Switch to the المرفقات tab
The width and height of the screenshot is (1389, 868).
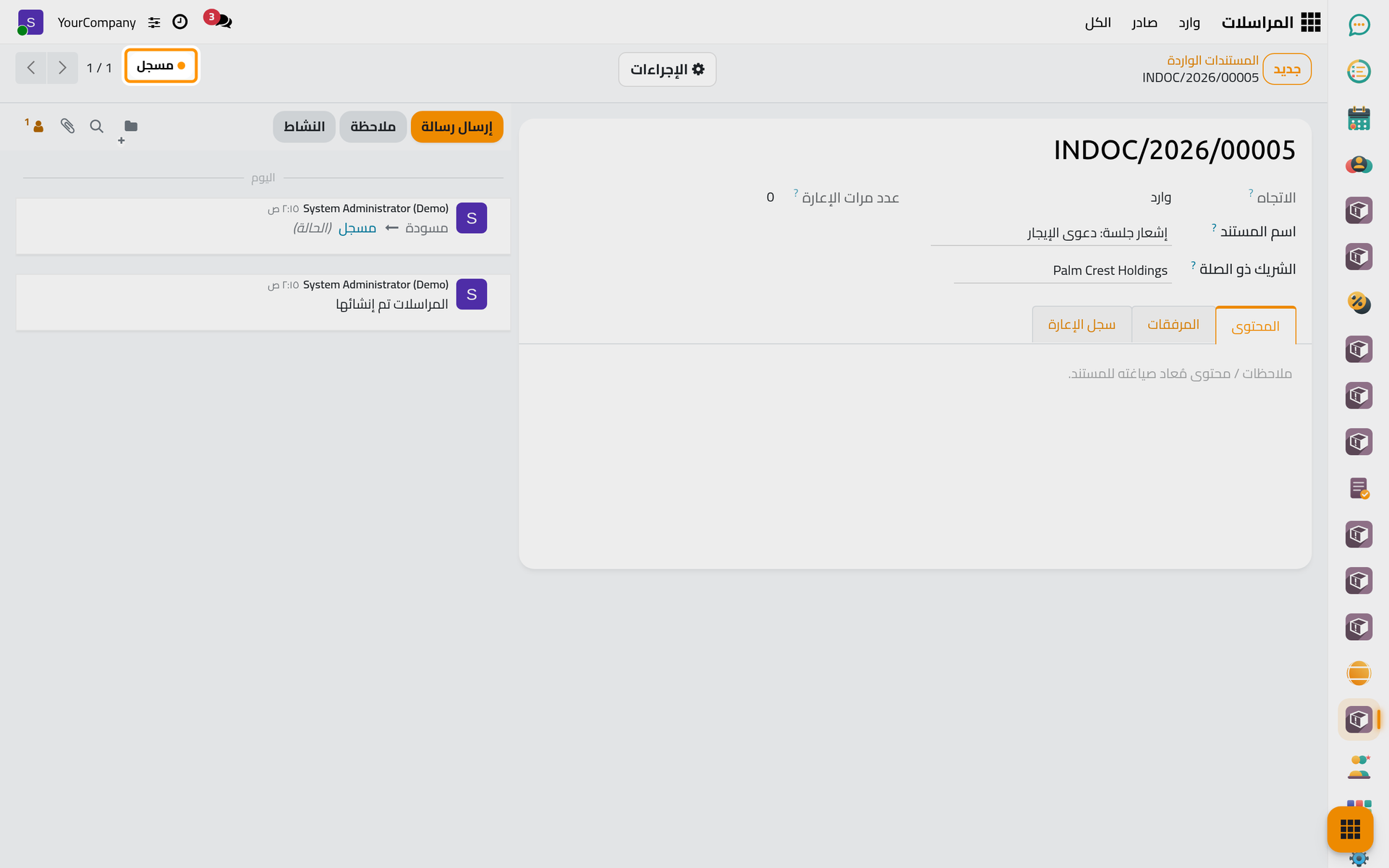1173,325
